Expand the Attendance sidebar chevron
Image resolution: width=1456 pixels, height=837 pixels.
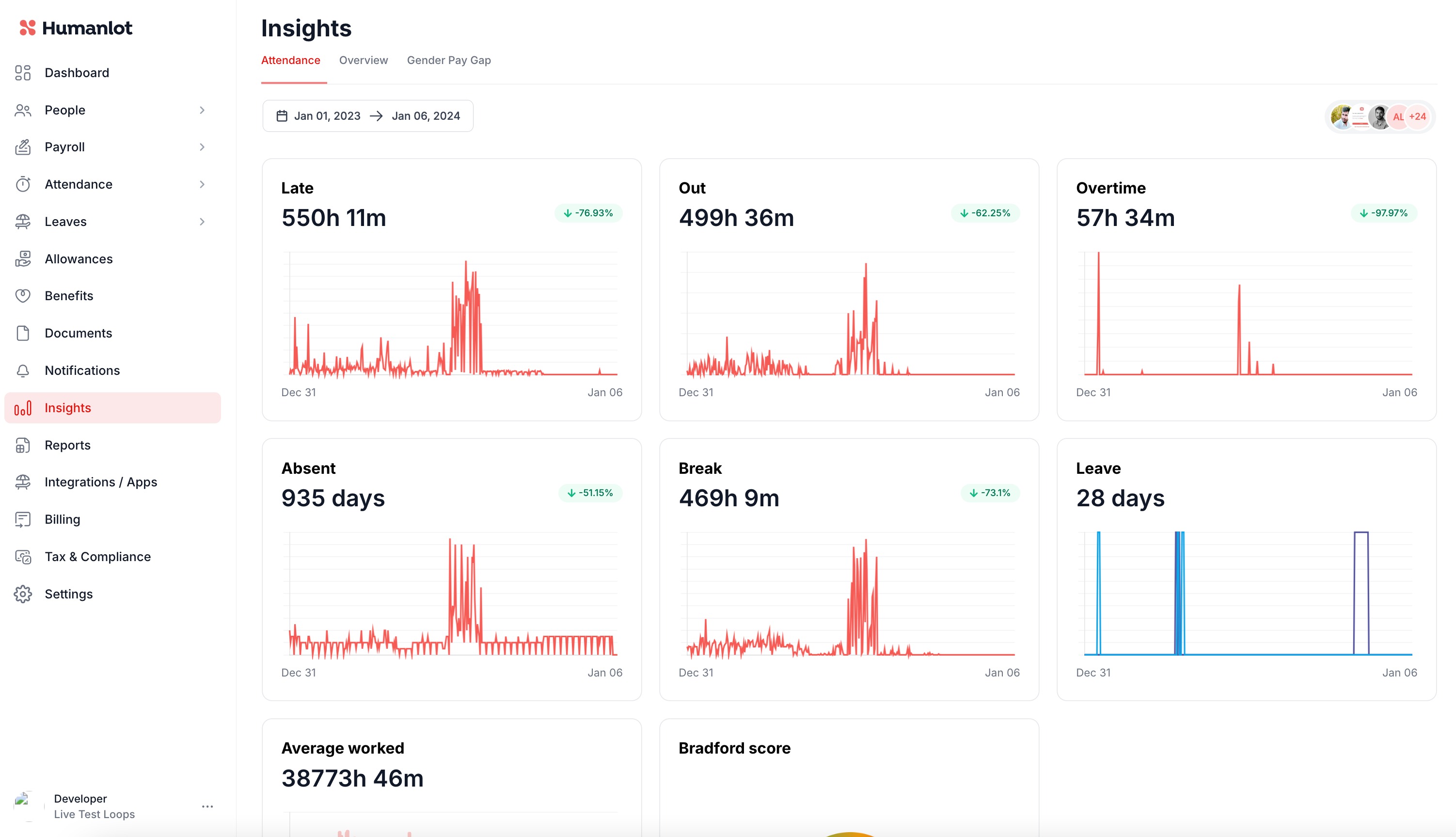[x=202, y=185]
